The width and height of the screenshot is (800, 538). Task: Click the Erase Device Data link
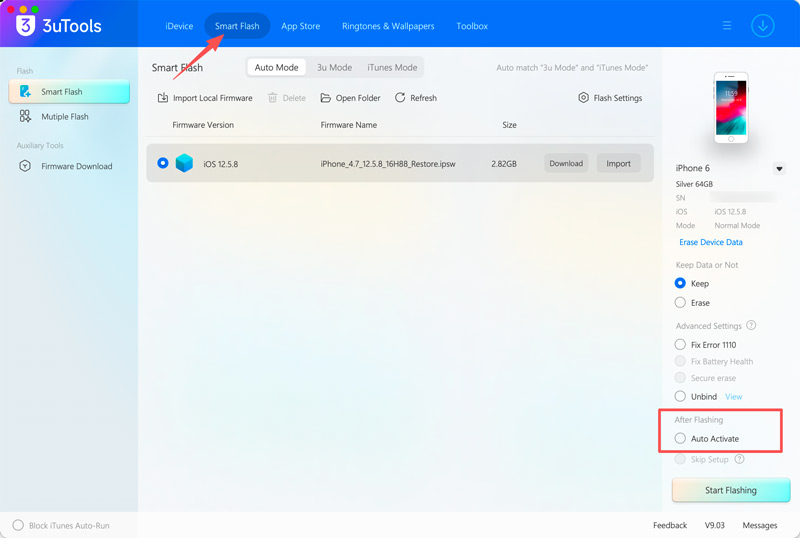pos(711,242)
